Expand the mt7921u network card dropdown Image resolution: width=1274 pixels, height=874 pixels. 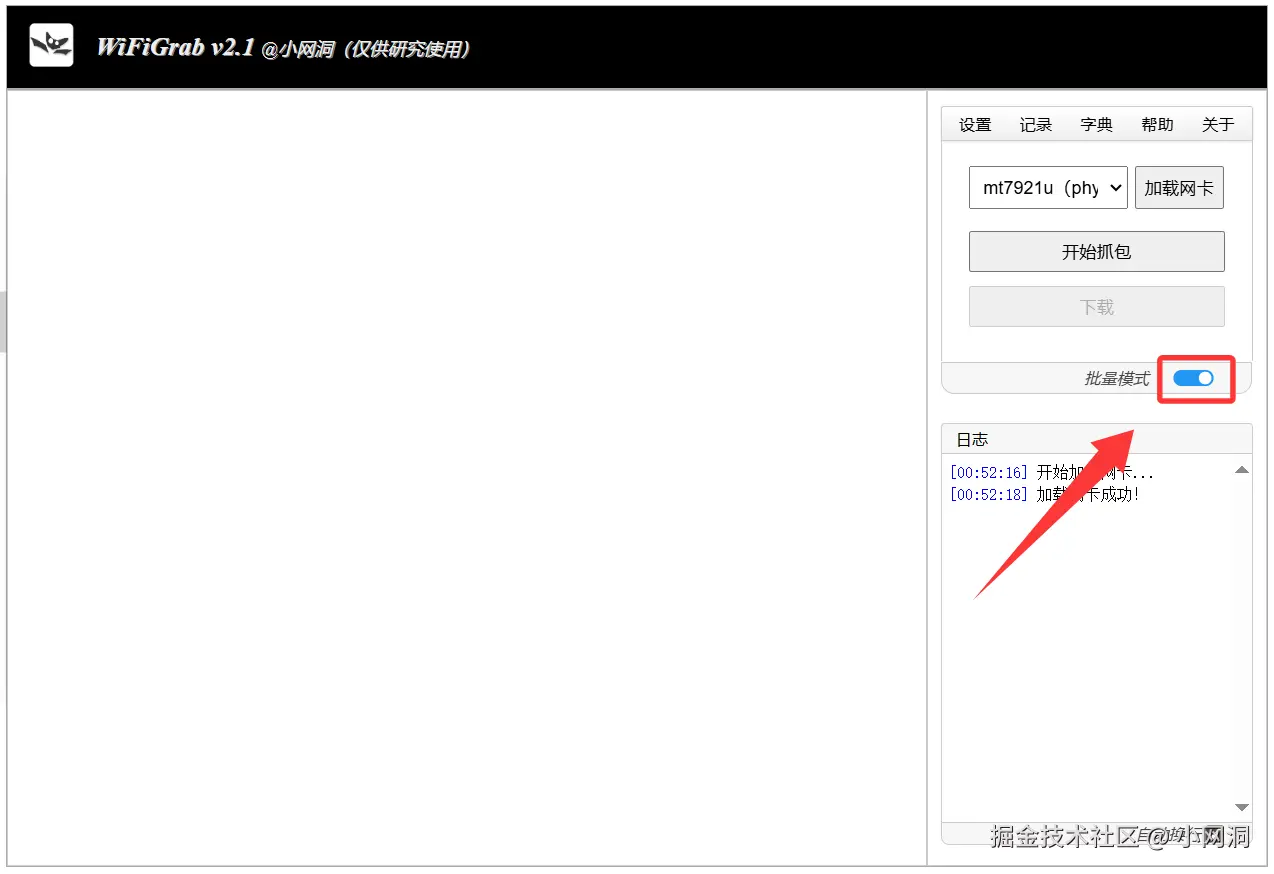(1048, 188)
